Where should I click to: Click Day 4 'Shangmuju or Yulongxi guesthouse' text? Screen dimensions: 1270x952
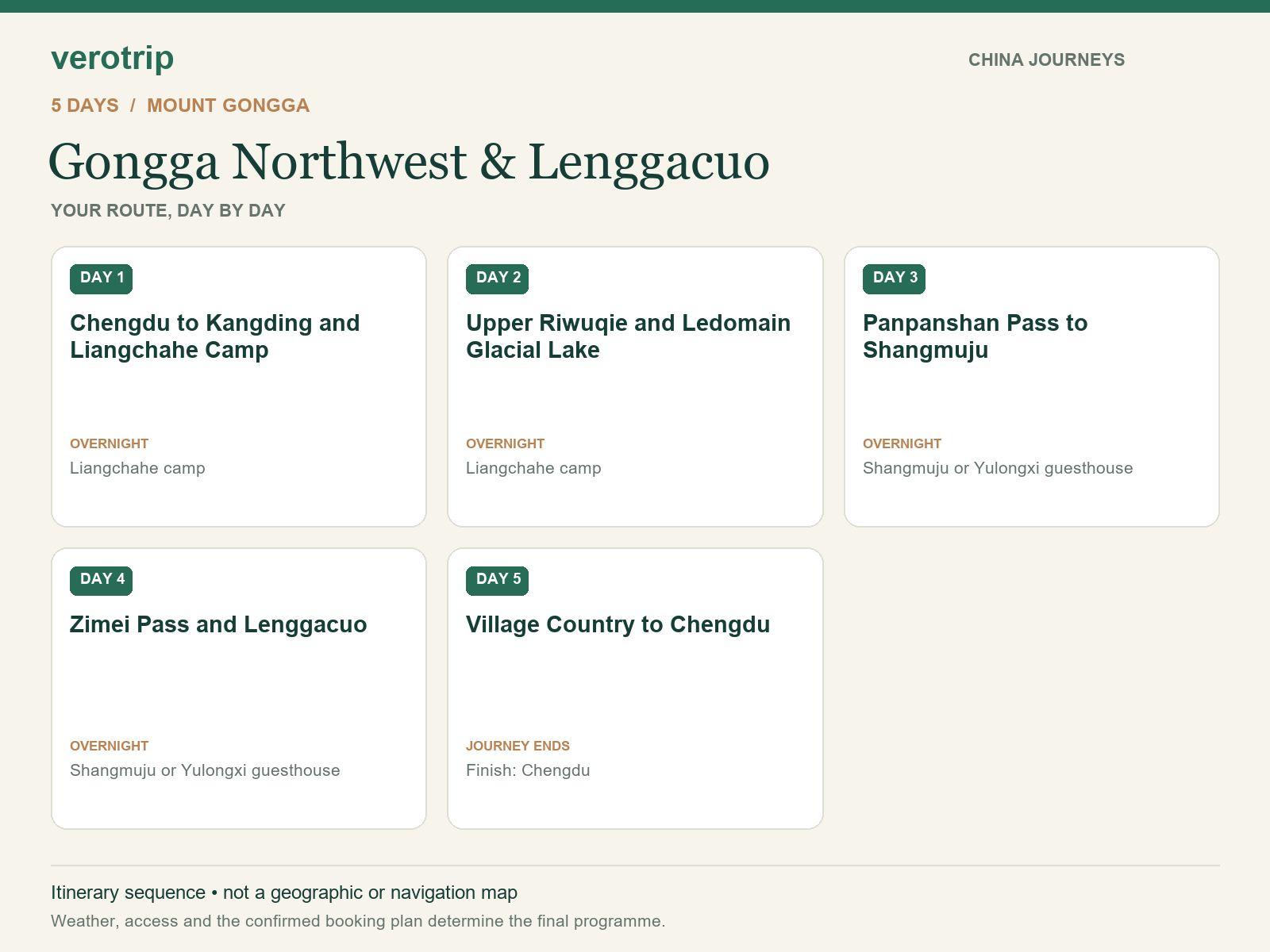click(205, 770)
